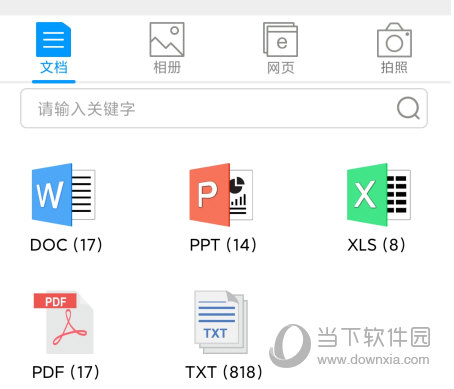Click the 拍照 tab label

(394, 67)
